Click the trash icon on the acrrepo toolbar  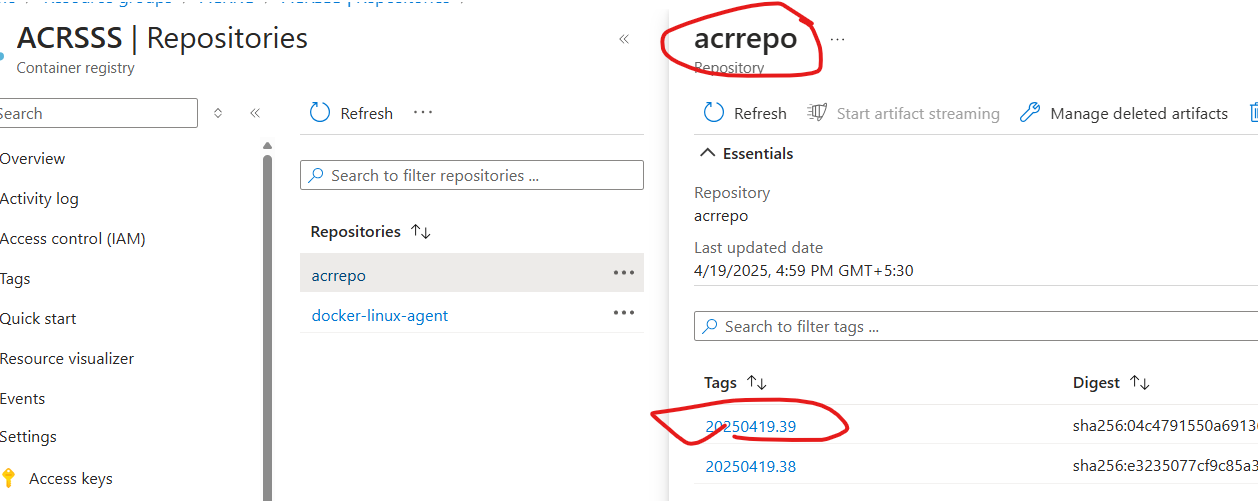(1253, 113)
